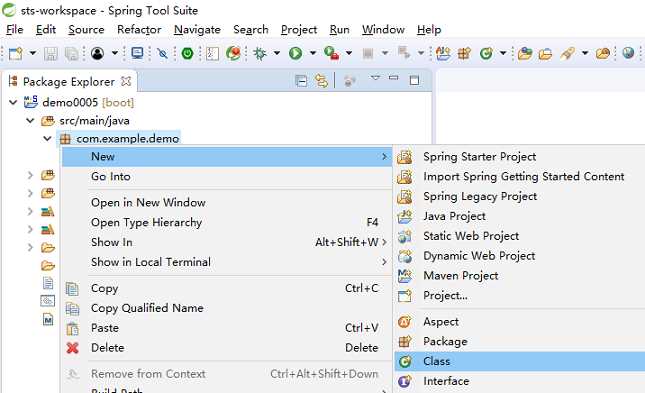Collapse the src/main/java folder node
The image size is (645, 393).
point(30,121)
